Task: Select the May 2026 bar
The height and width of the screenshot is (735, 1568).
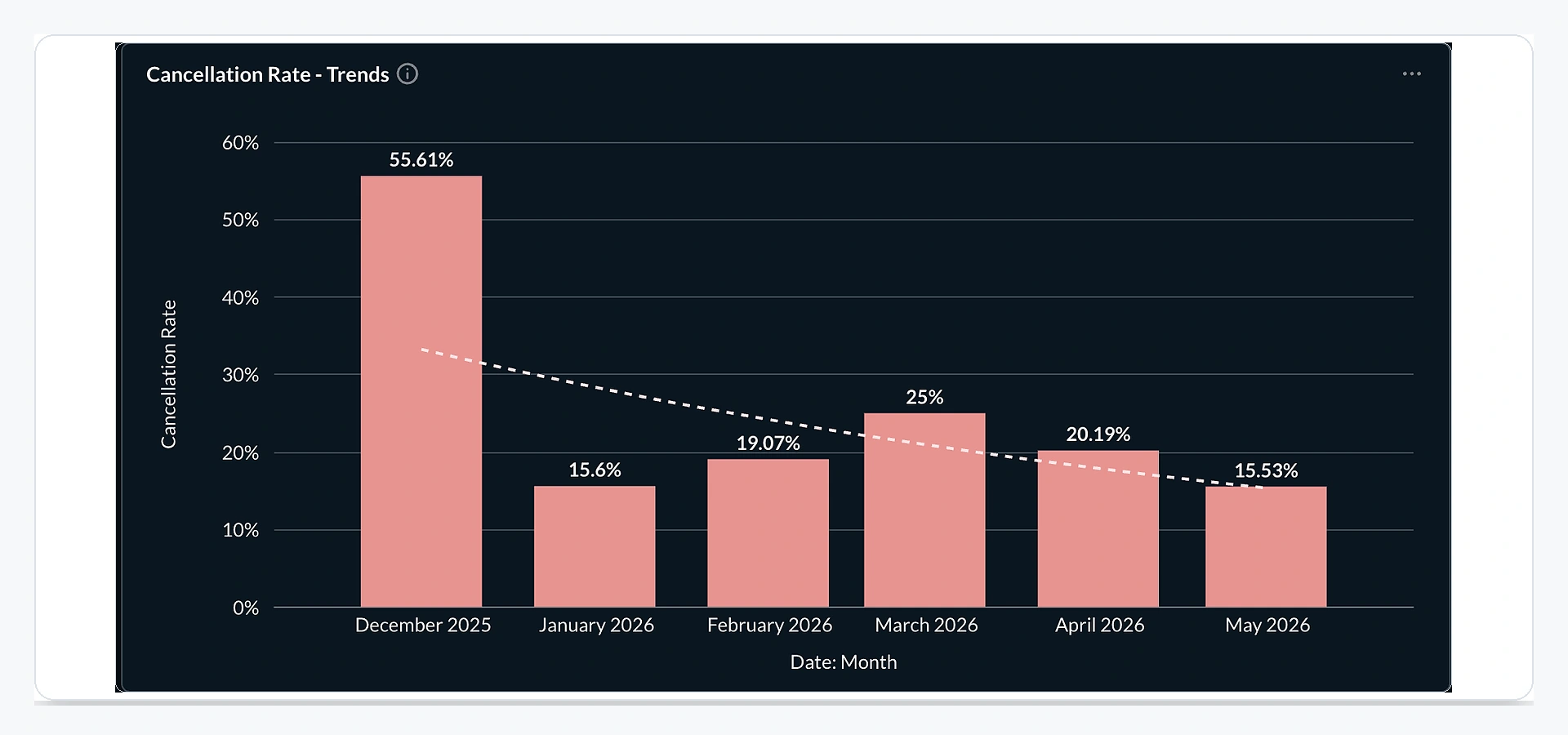Action: 1266,546
